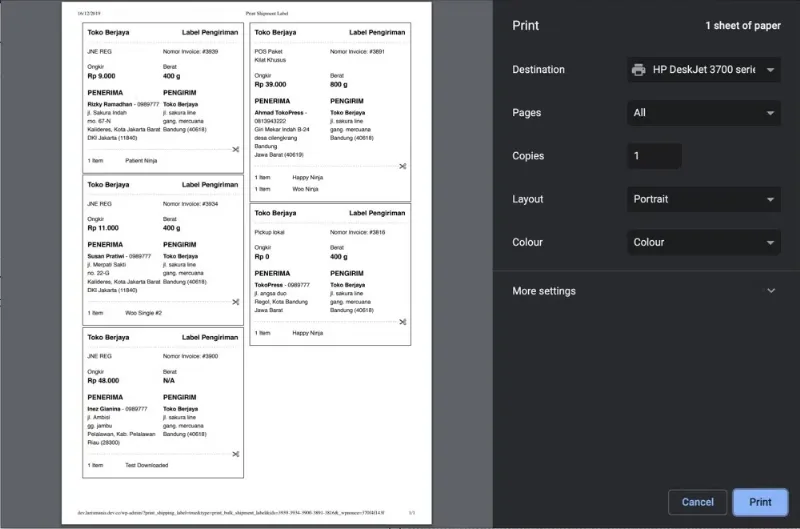Click the Copies number field
The height and width of the screenshot is (529, 800).
point(654,156)
